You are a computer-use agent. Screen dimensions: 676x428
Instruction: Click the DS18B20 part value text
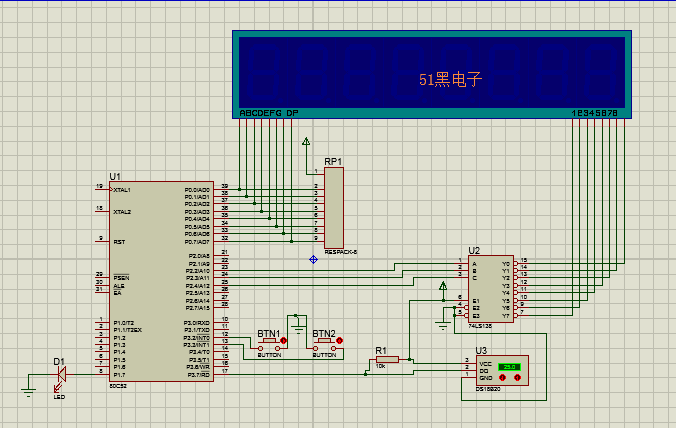[488, 389]
